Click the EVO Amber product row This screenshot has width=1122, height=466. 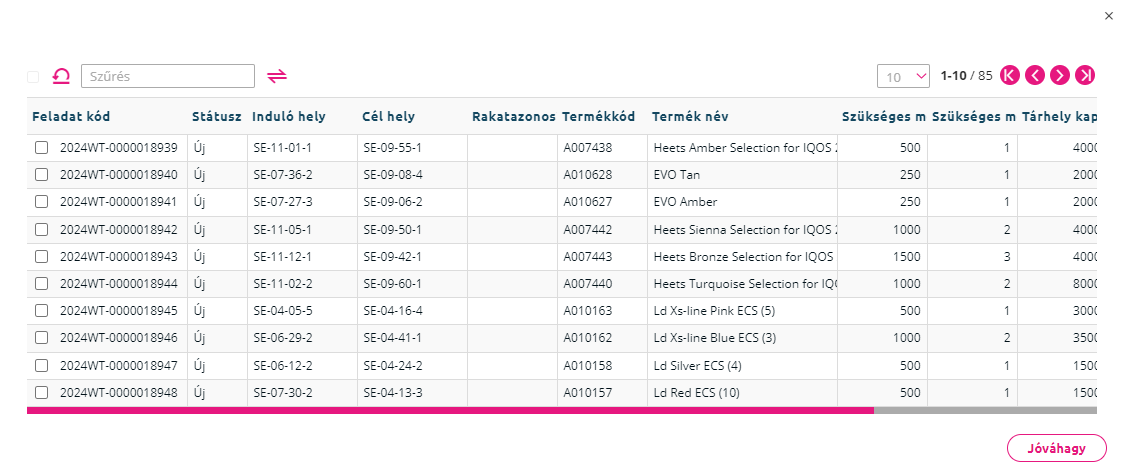562,202
